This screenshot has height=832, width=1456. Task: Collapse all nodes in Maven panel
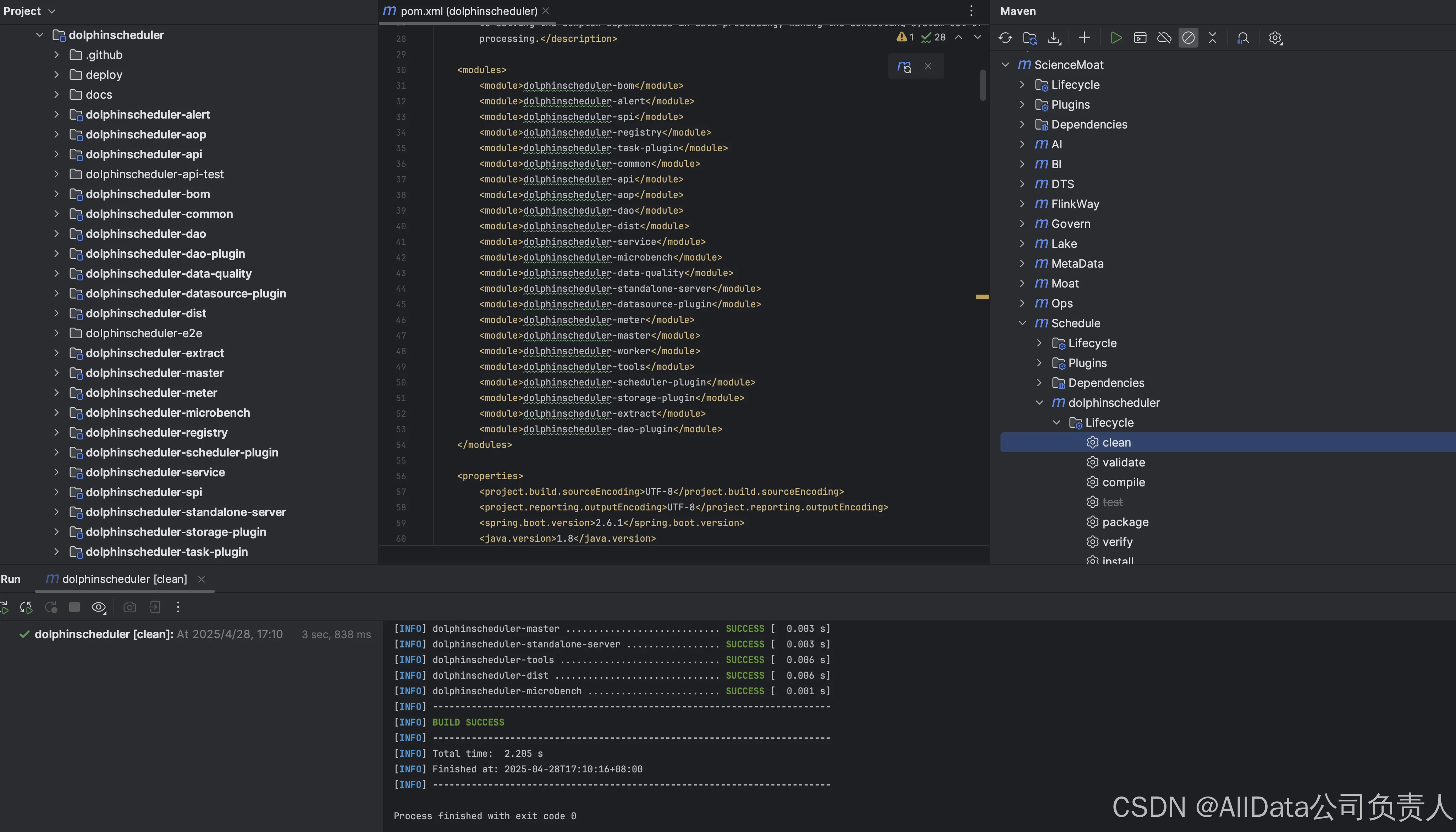pyautogui.click(x=1213, y=38)
